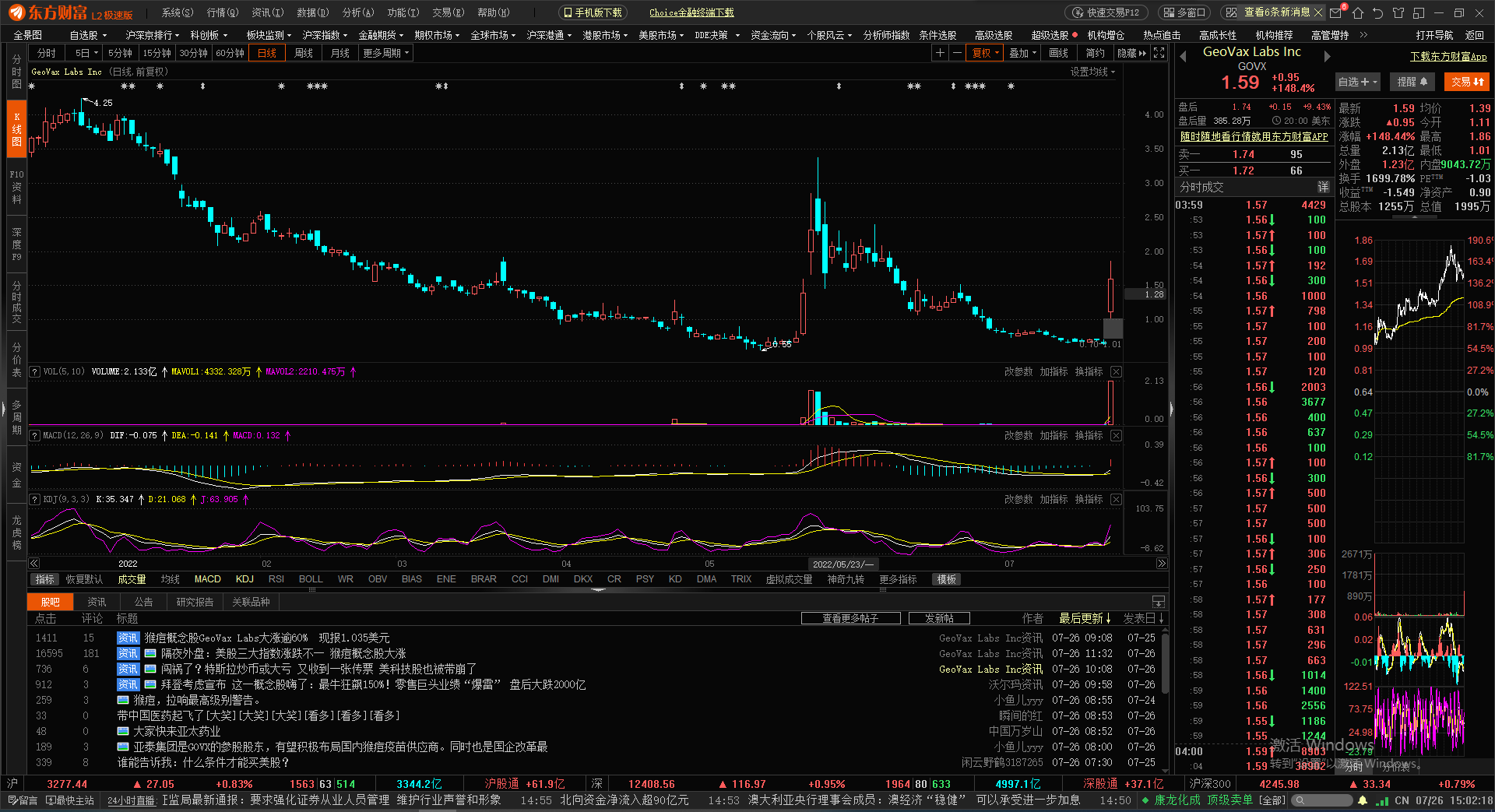Select the 月线 monthly tab
This screenshot has width=1495, height=812.
(x=340, y=53)
